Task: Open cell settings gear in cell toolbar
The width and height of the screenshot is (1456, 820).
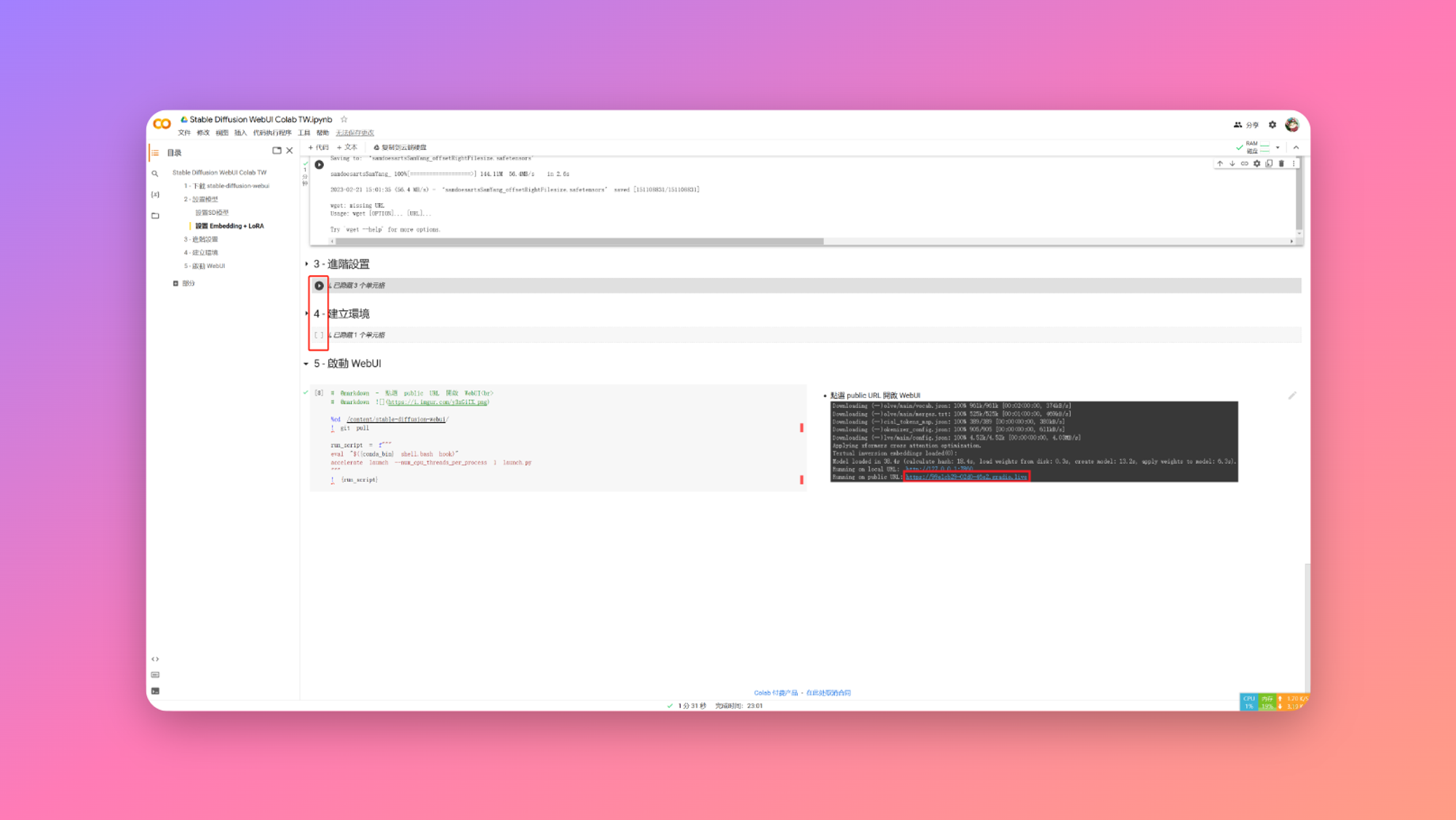Action: 1257,164
